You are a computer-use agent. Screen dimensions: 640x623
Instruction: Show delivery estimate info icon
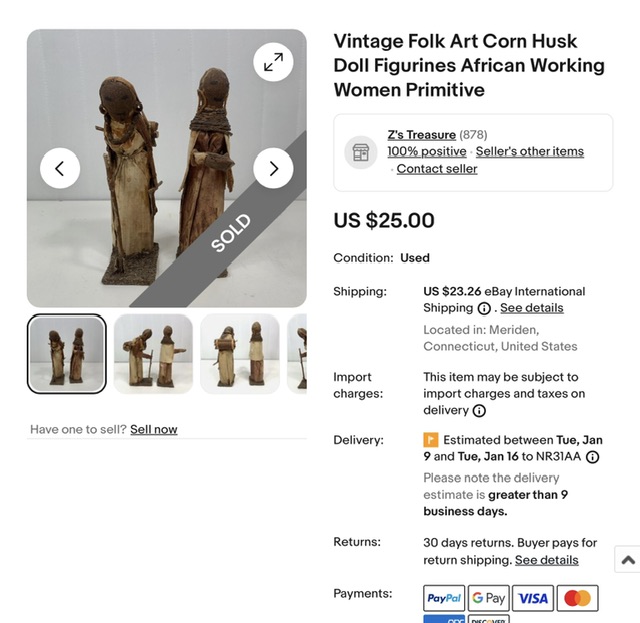click(x=592, y=457)
